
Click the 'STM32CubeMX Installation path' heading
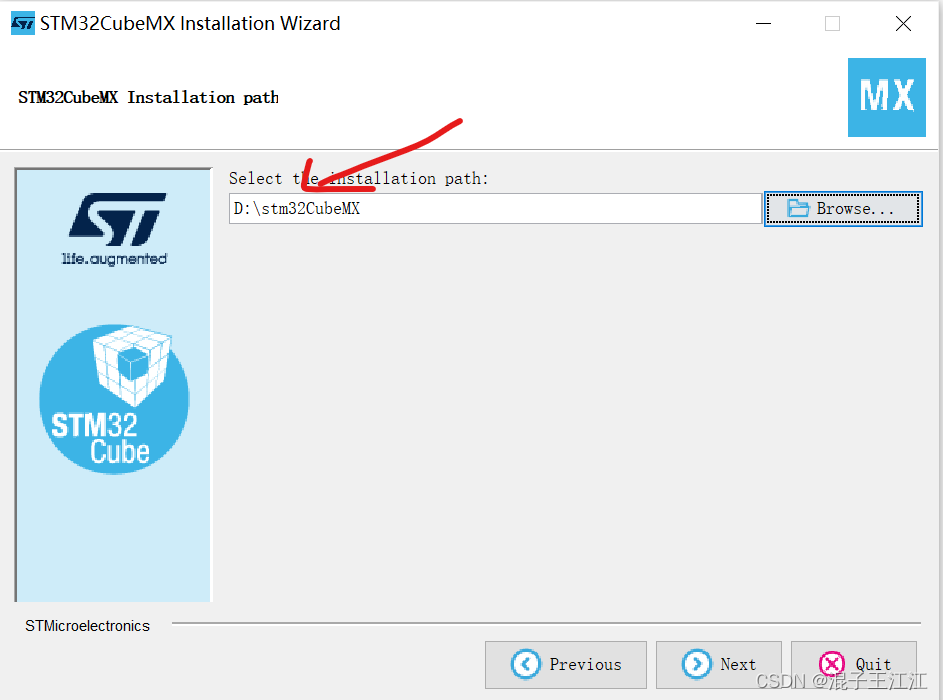pos(149,97)
